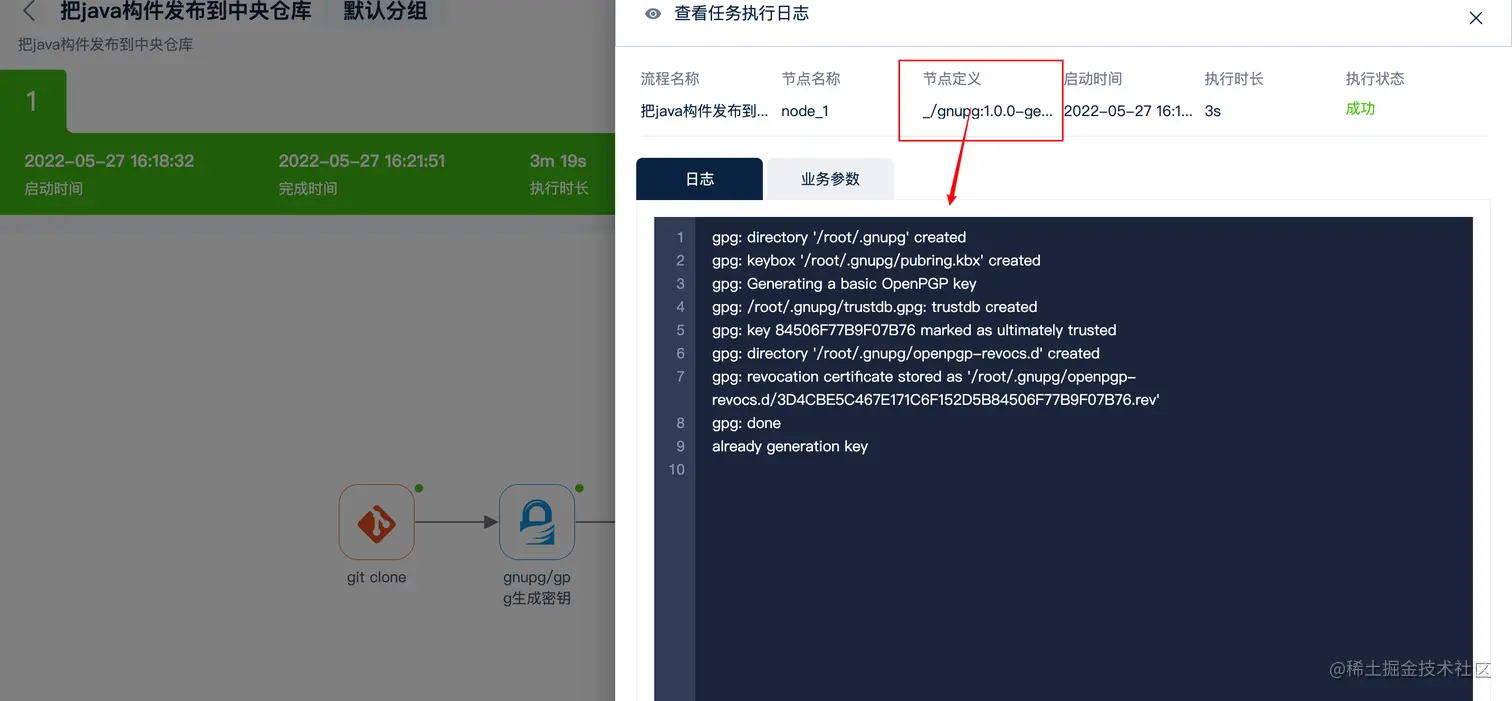Click the 节点名称 column header
This screenshot has height=701, width=1512.
[x=811, y=78]
